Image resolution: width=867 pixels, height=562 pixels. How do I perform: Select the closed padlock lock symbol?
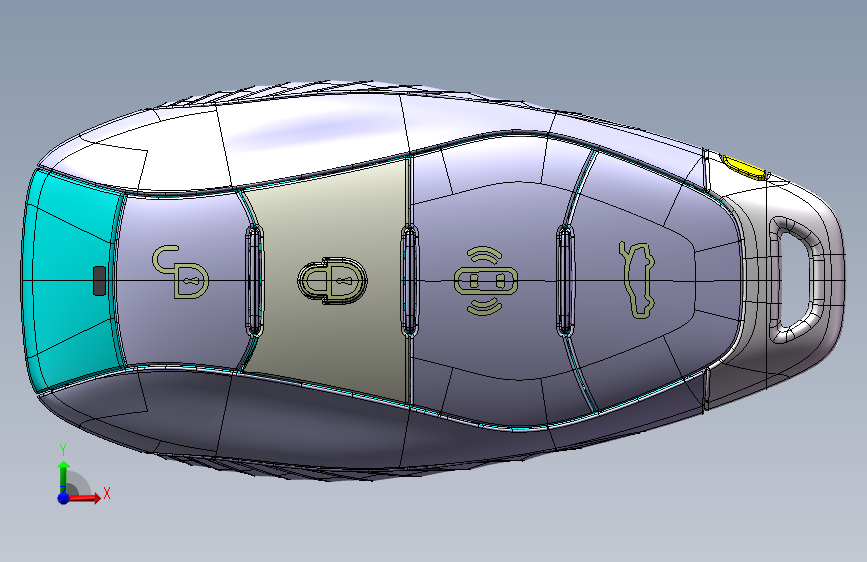click(x=332, y=280)
